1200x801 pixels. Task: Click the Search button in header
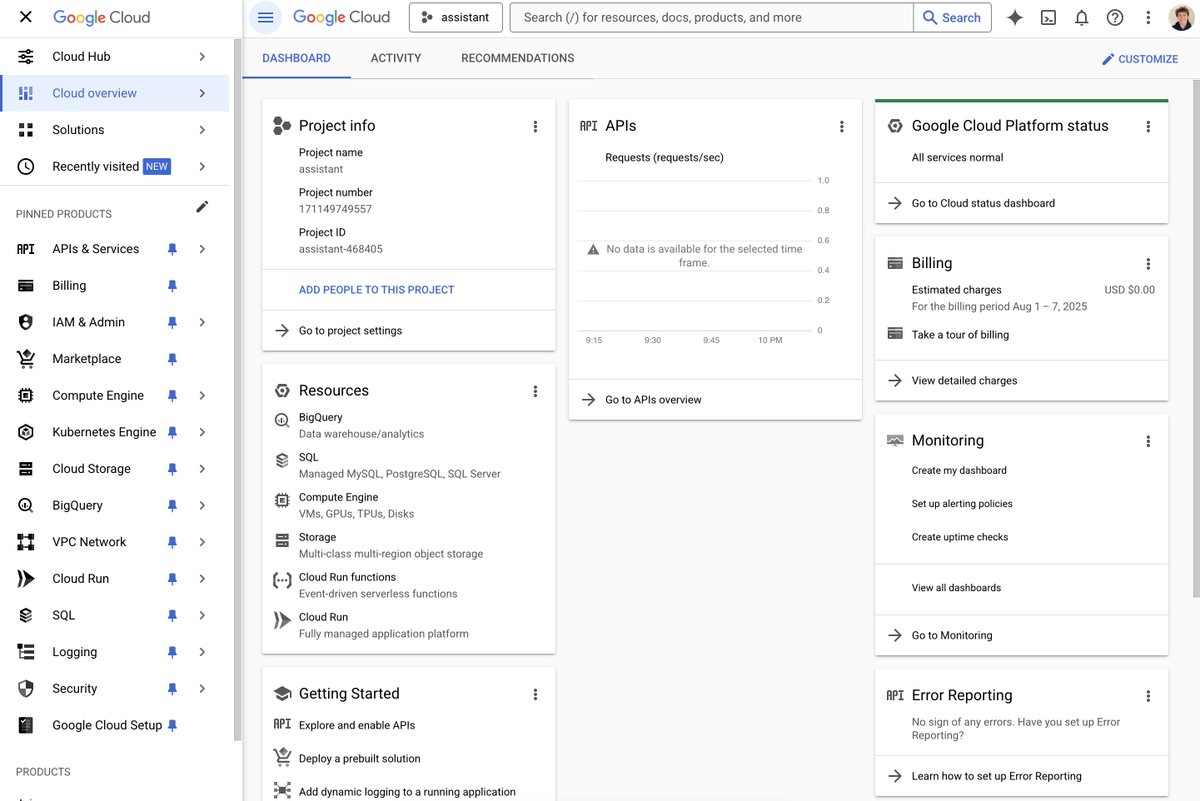952,17
